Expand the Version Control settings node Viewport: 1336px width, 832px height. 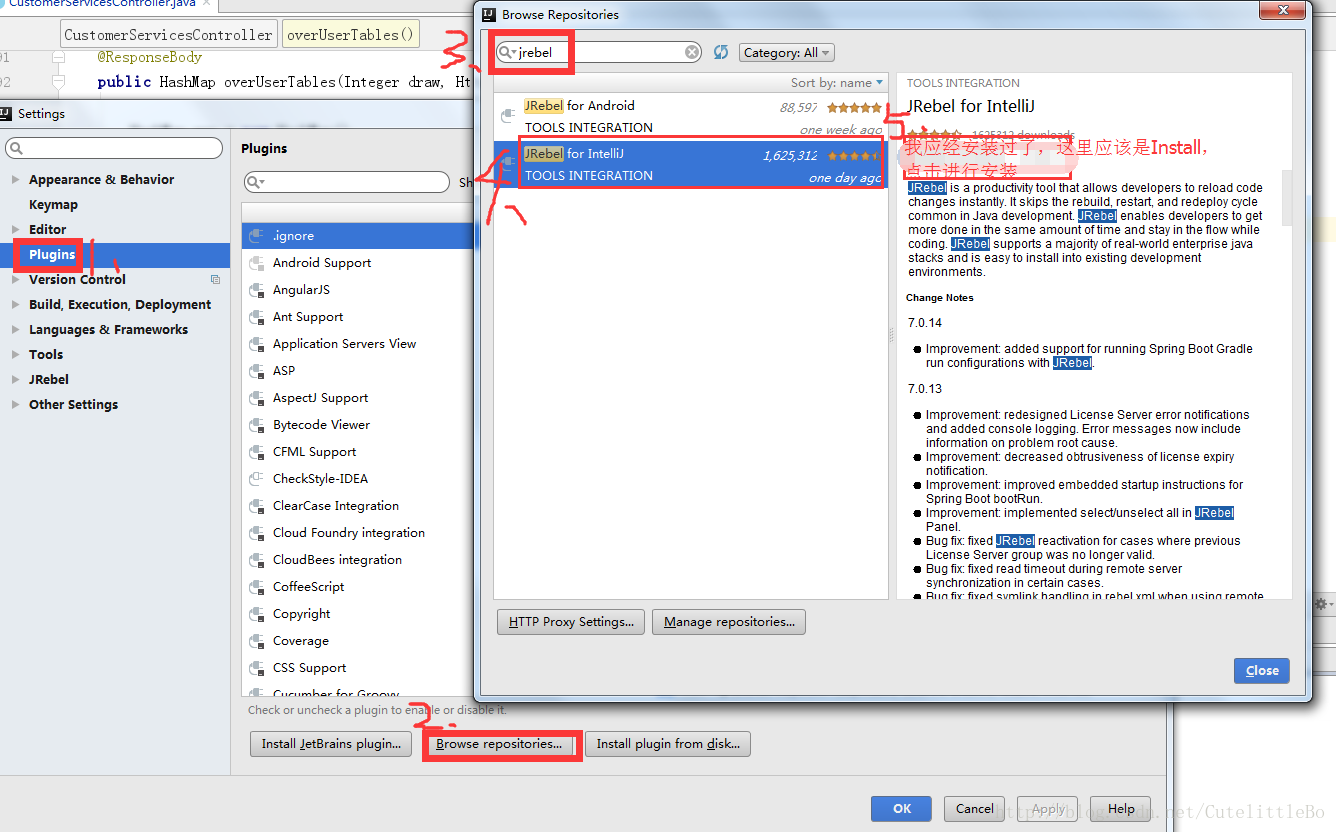tap(15, 280)
